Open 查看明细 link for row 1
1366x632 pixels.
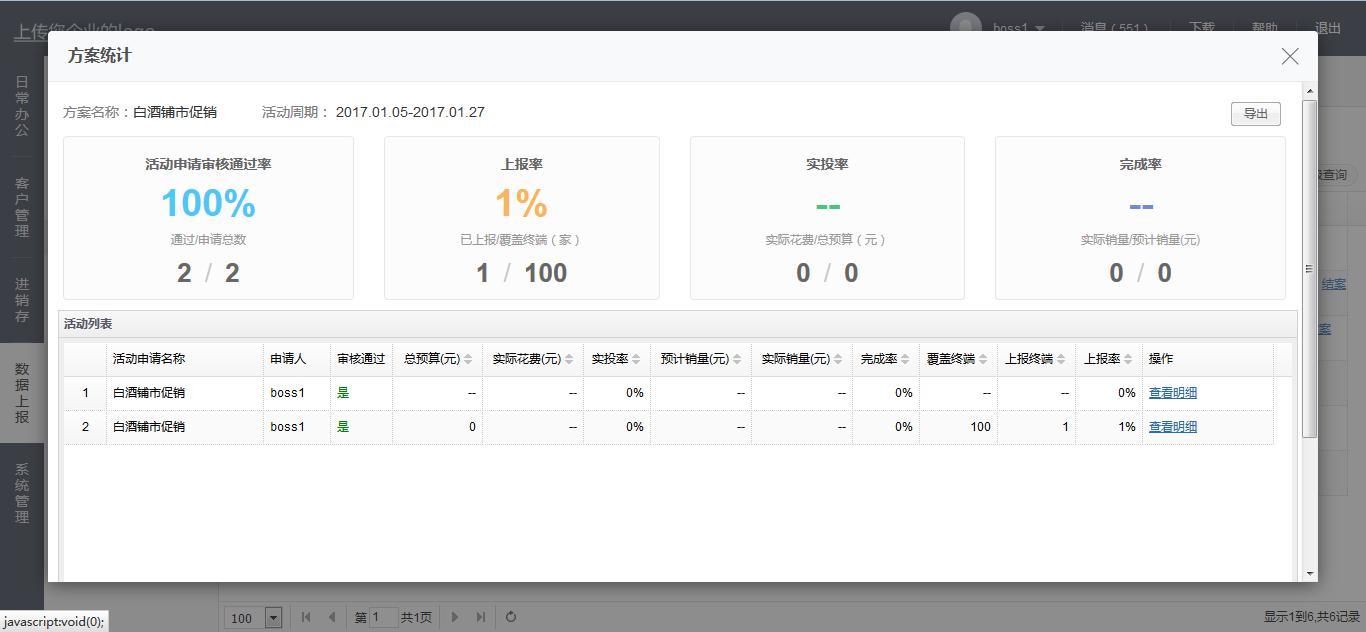(x=1172, y=393)
